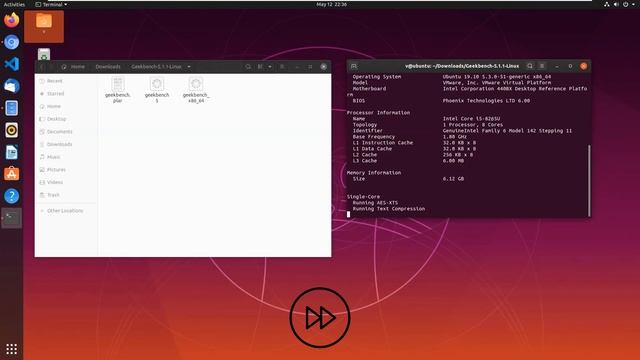640x360 pixels.
Task: Launch Chromium browser from the dock
Action: [x=11, y=42]
